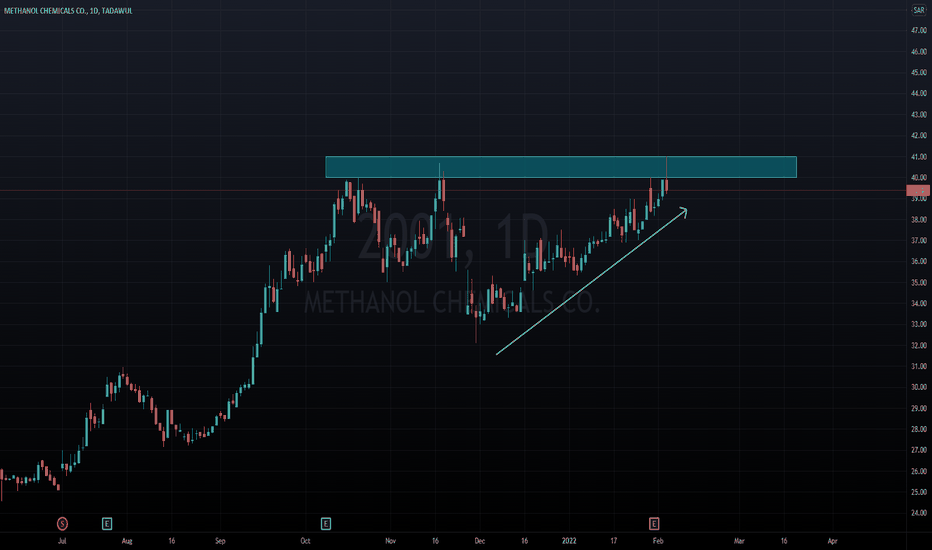Click the 36.00 price axis label
The width and height of the screenshot is (932, 550).
(x=919, y=262)
